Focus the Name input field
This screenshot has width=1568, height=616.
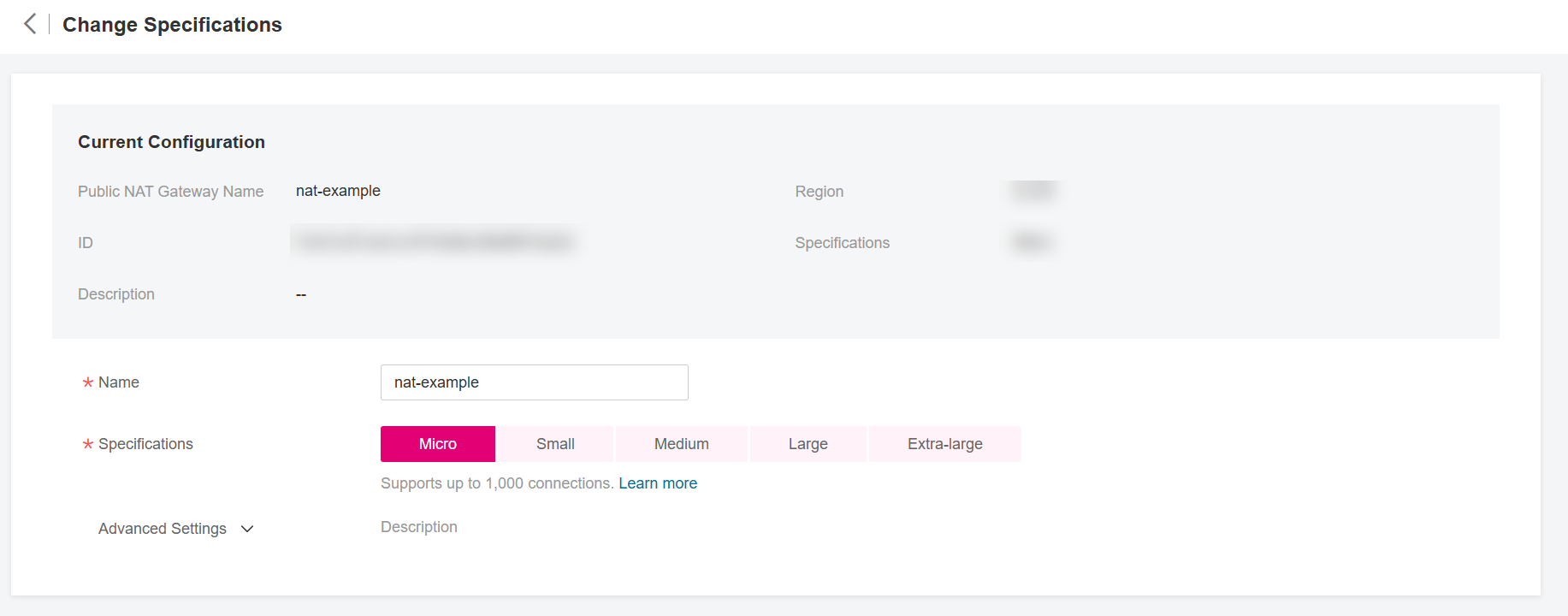(535, 382)
